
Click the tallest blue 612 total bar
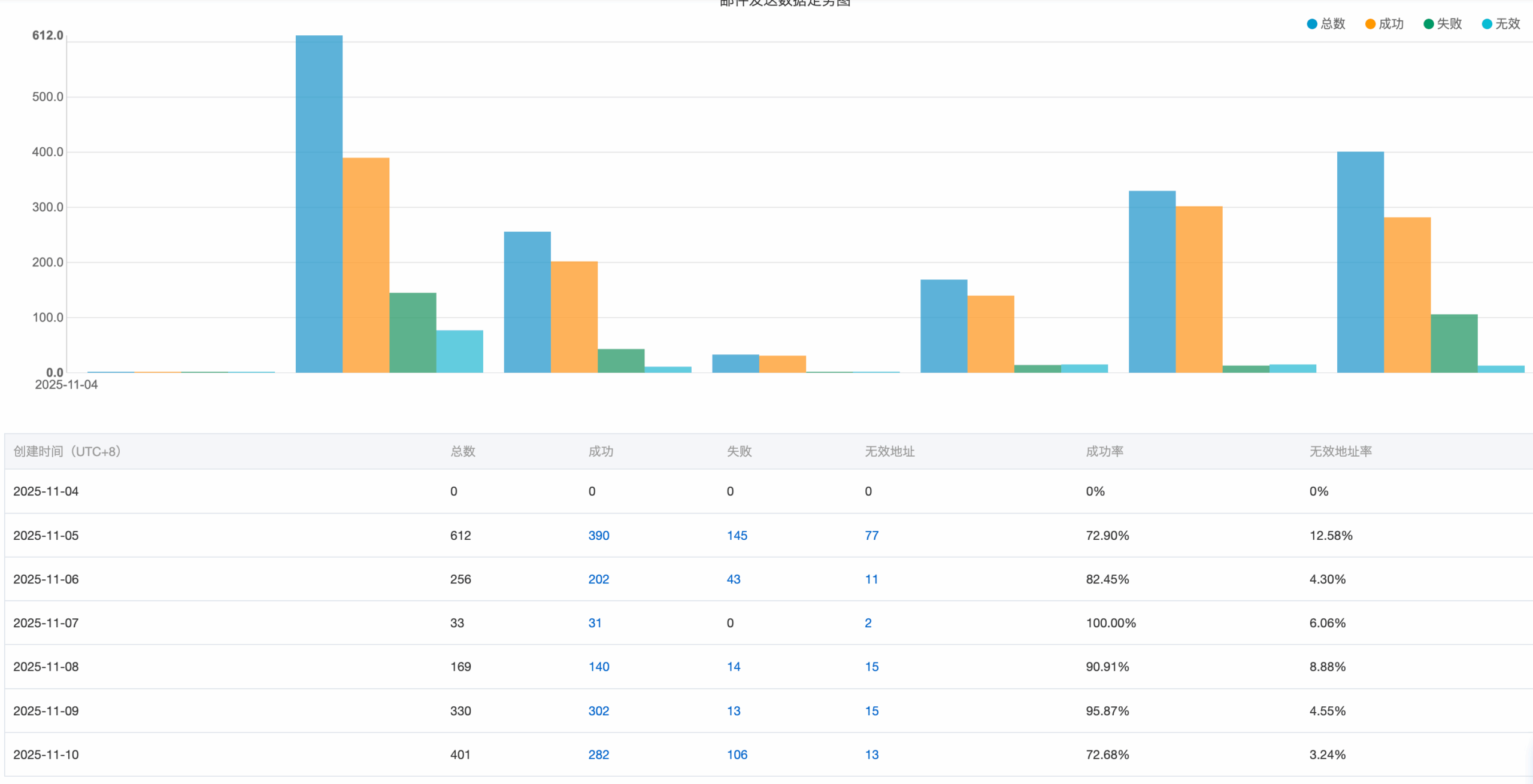(319, 203)
